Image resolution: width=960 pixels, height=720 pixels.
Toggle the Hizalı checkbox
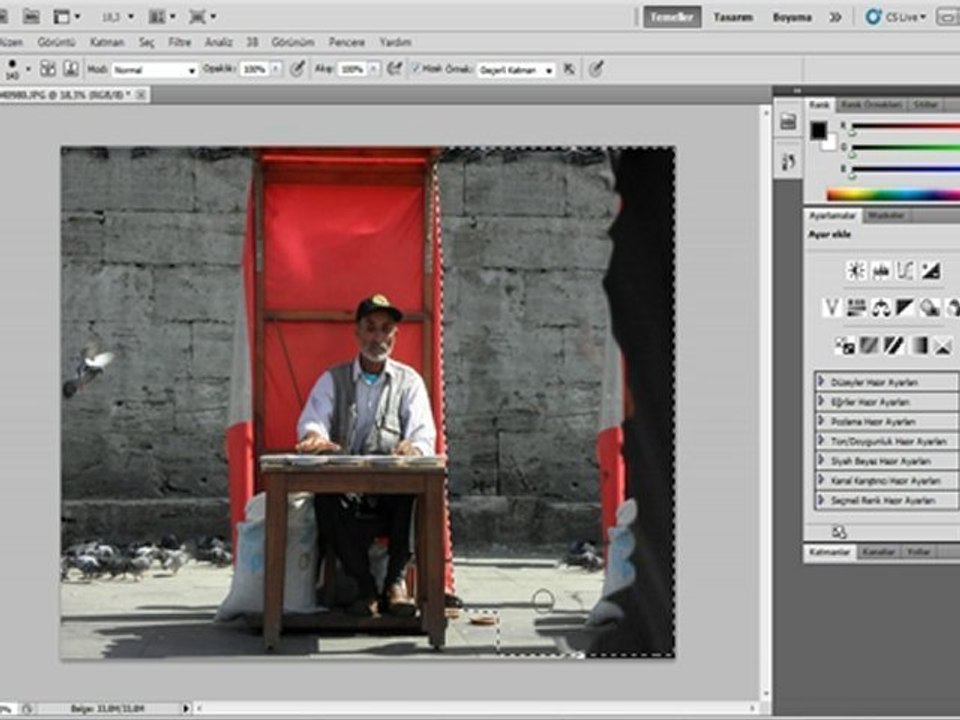(416, 69)
